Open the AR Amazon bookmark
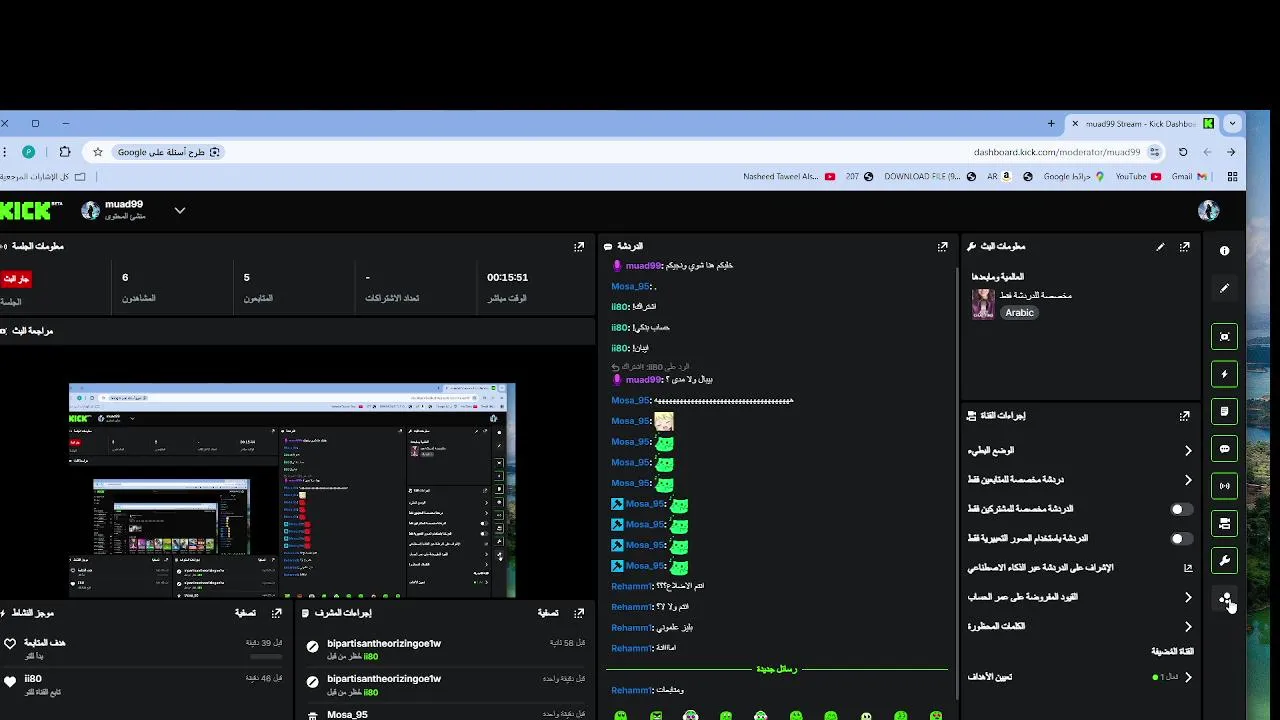This screenshot has width=1280, height=720. [x=1000, y=176]
